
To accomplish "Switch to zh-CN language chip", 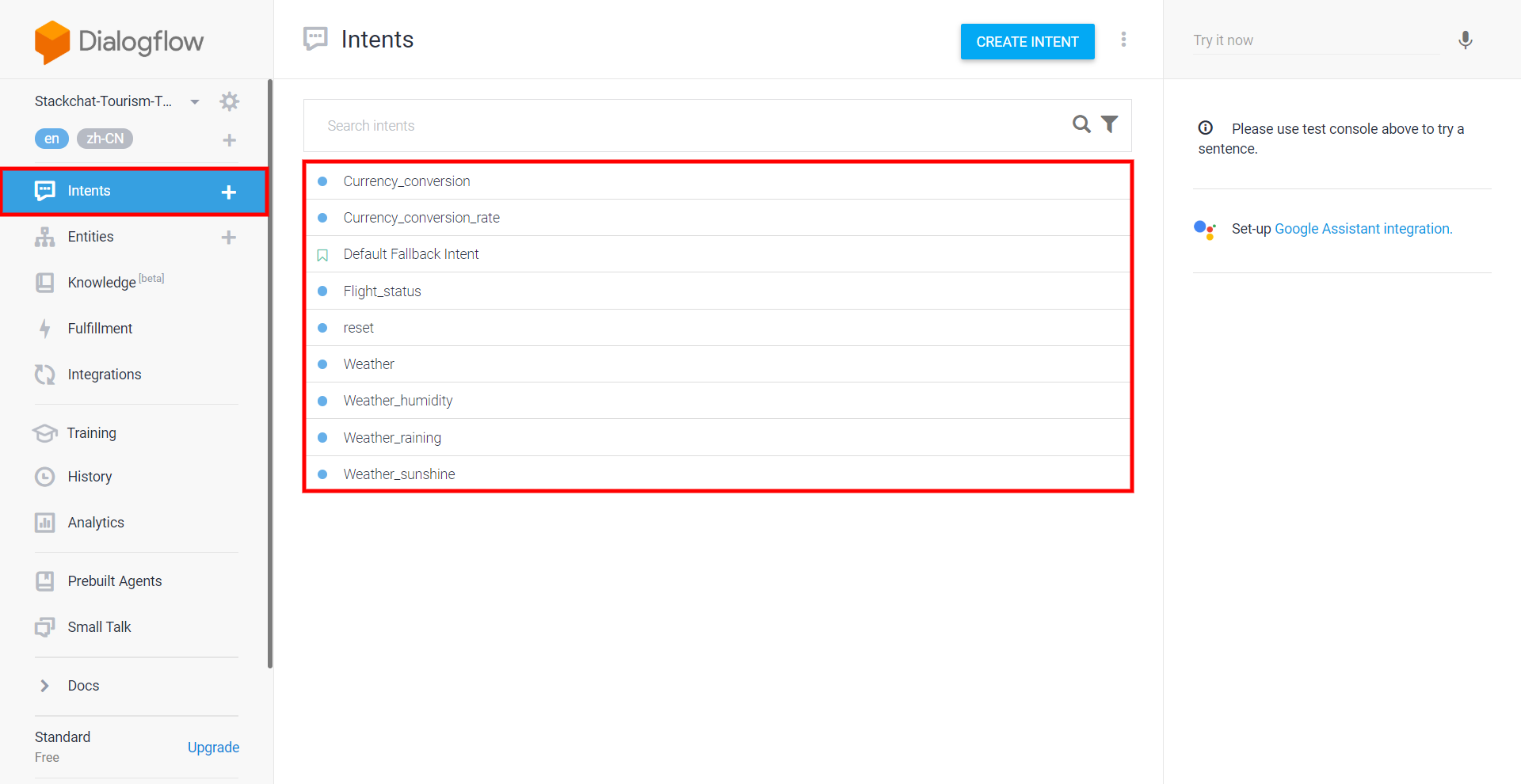I will click(x=105, y=139).
